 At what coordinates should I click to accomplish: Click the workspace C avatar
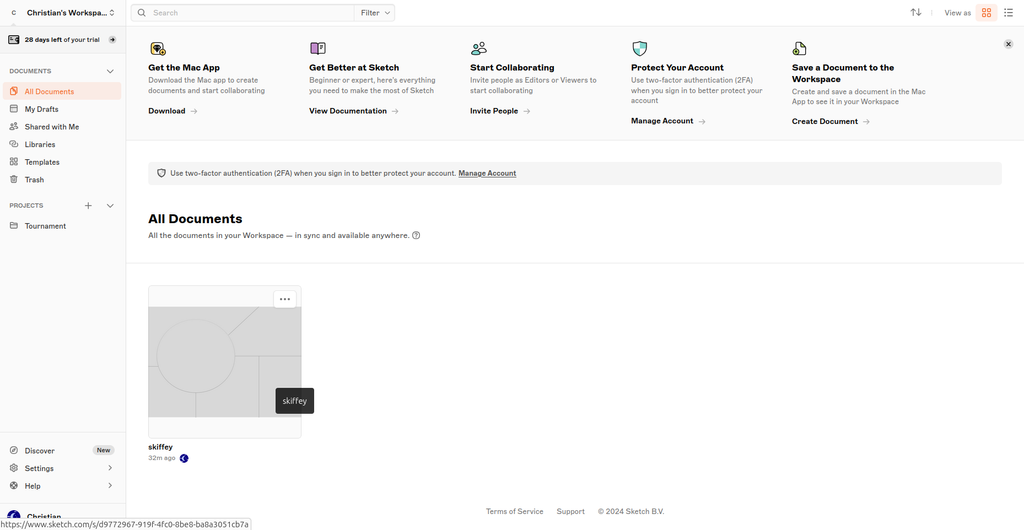tap(14, 12)
